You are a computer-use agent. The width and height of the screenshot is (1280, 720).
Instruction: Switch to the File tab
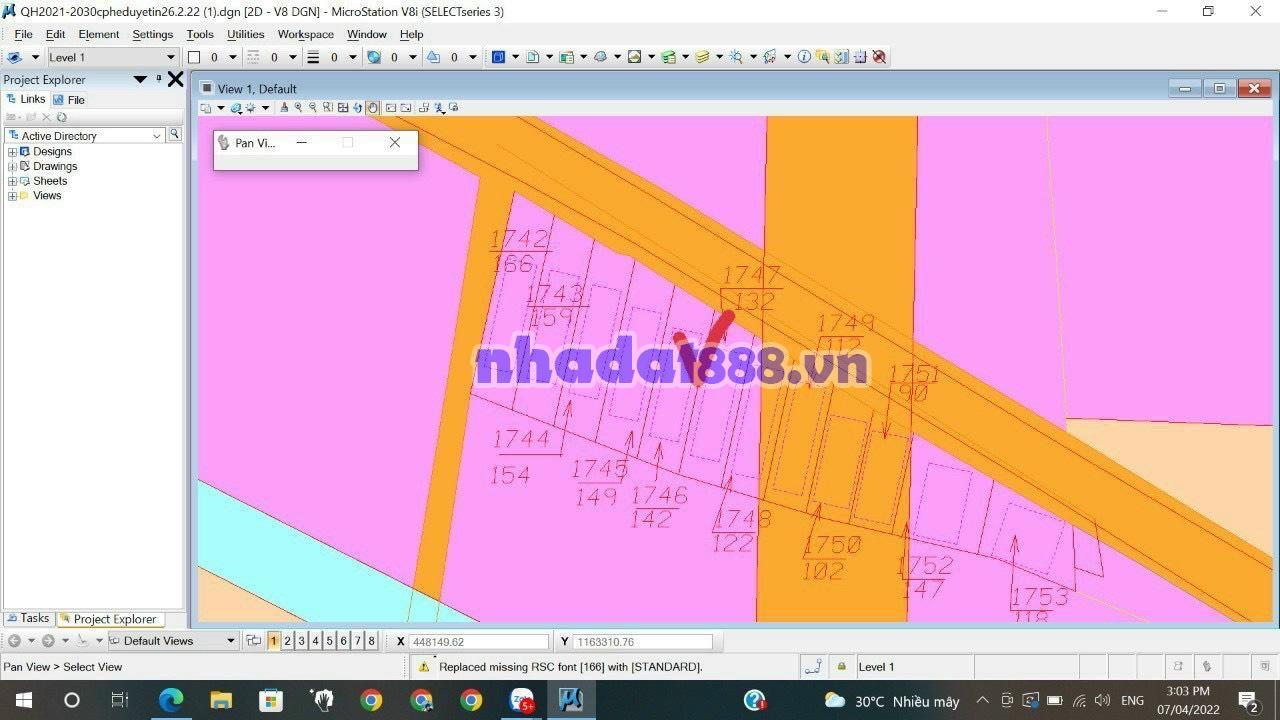pos(69,99)
